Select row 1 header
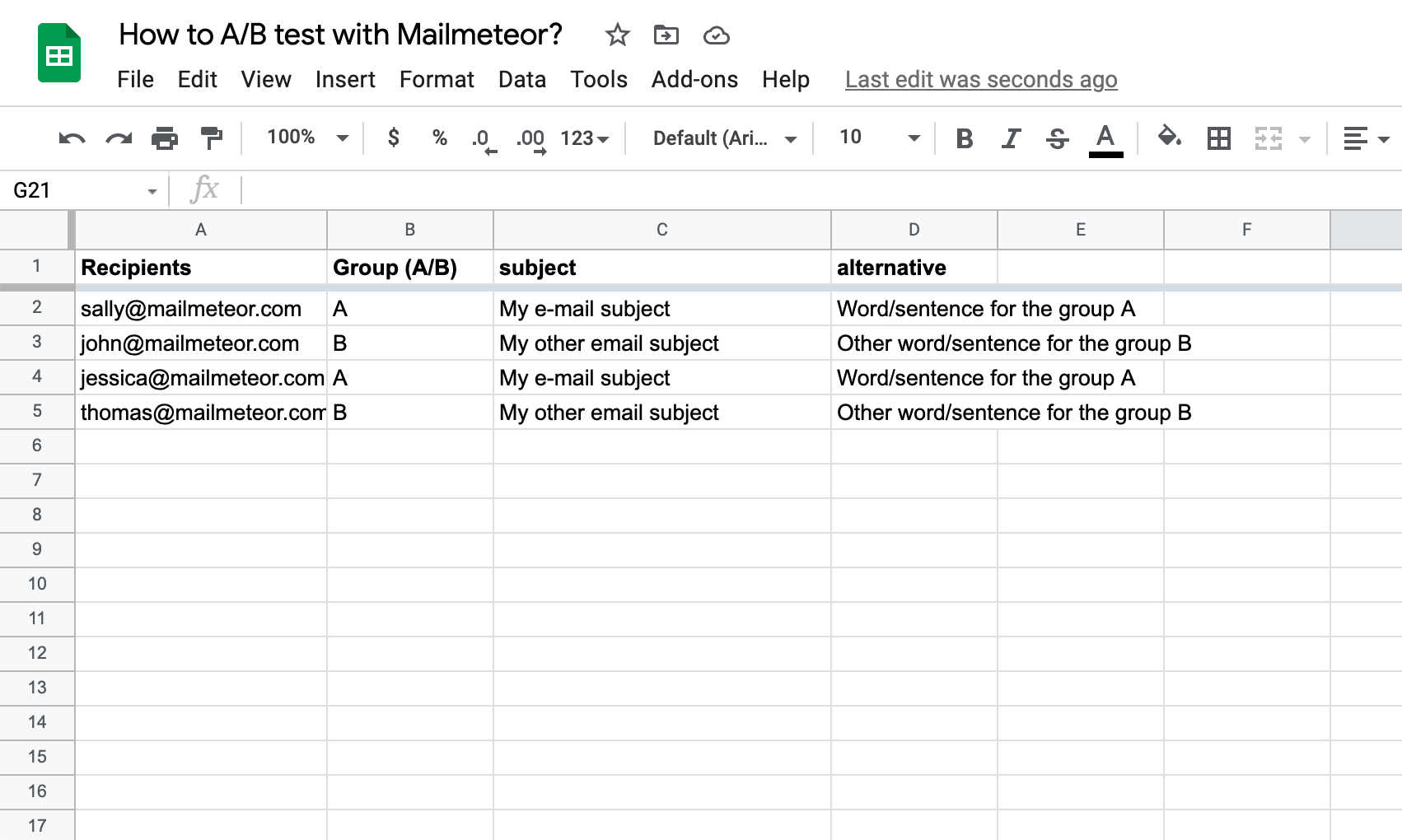The height and width of the screenshot is (840, 1402). pyautogui.click(x=36, y=266)
